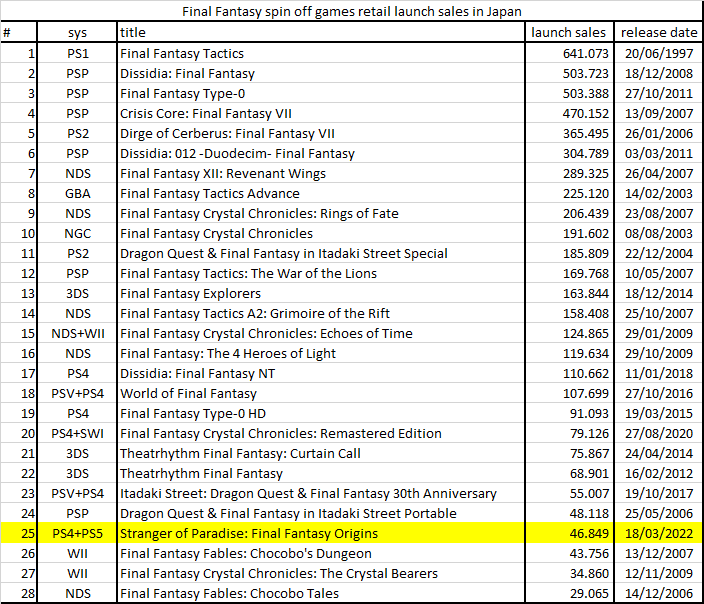Click the NDS+WII system cell
This screenshot has width=704, height=604.
click(77, 333)
